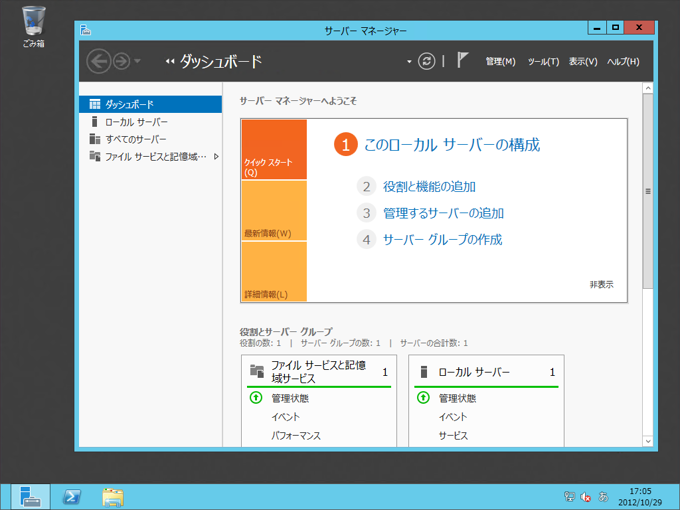Click 管理状態 in file services tile
The image size is (680, 510).
point(290,398)
